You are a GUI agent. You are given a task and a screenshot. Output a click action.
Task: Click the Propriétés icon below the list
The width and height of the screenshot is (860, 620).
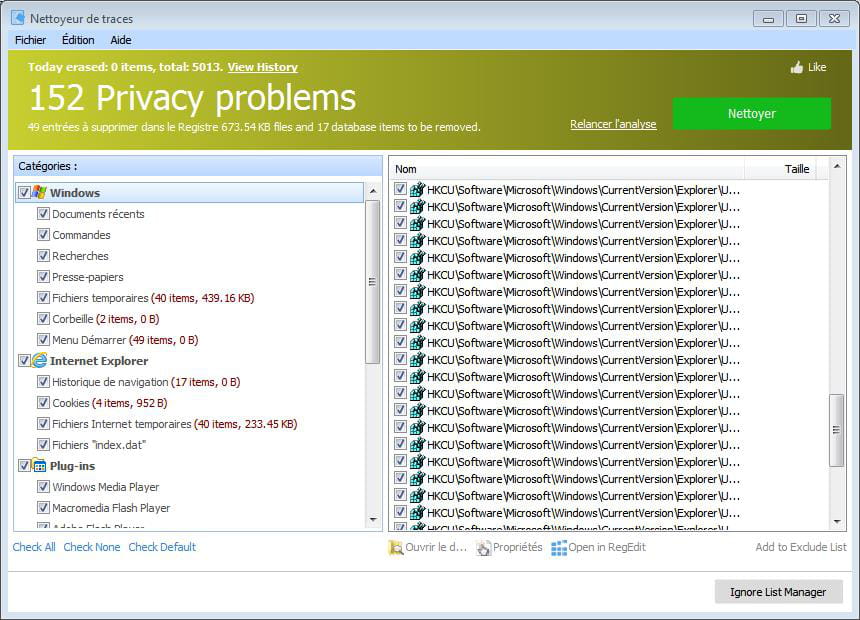click(x=484, y=547)
